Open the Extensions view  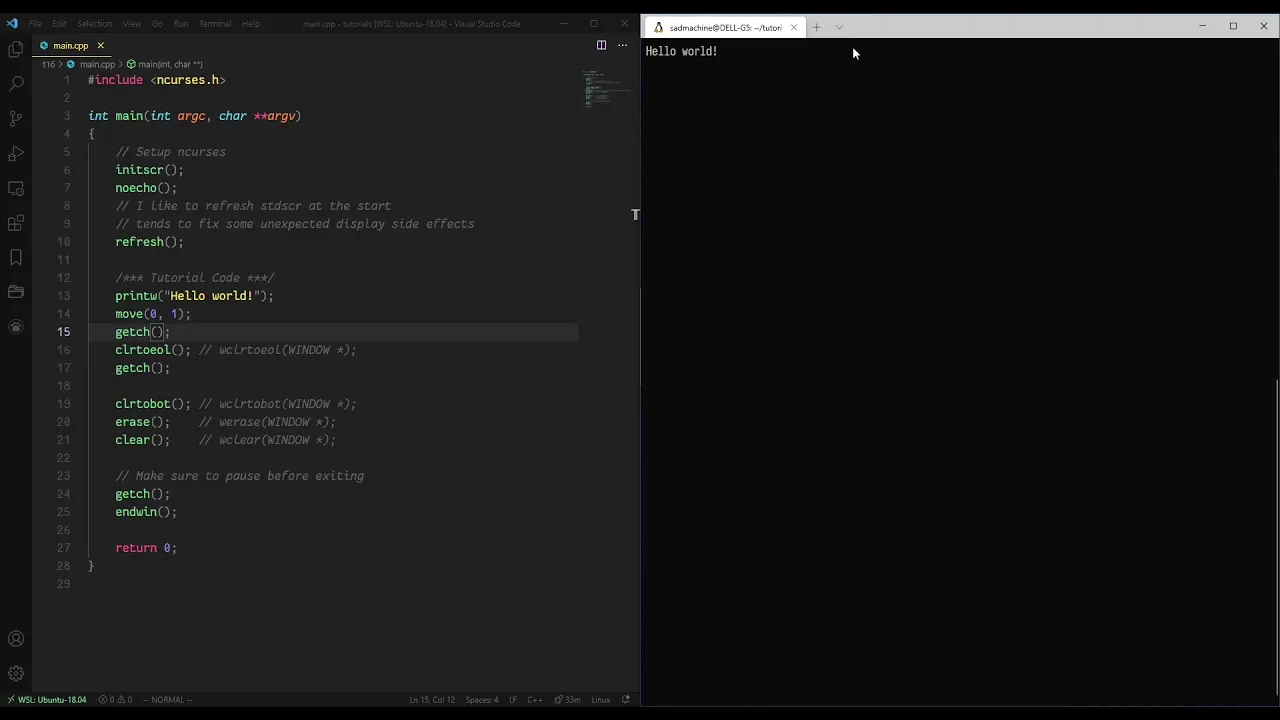point(16,223)
